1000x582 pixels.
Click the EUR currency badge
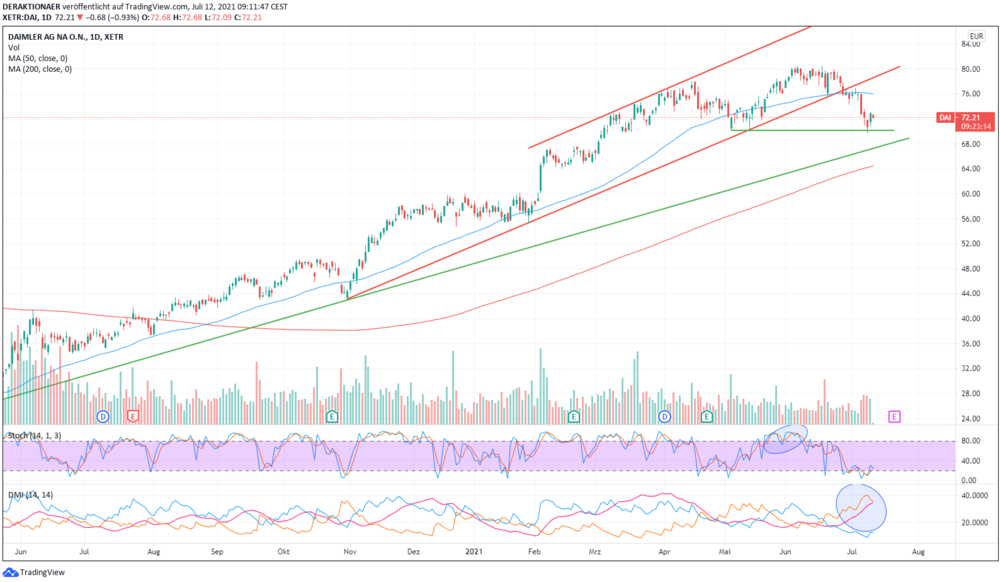tap(976, 36)
